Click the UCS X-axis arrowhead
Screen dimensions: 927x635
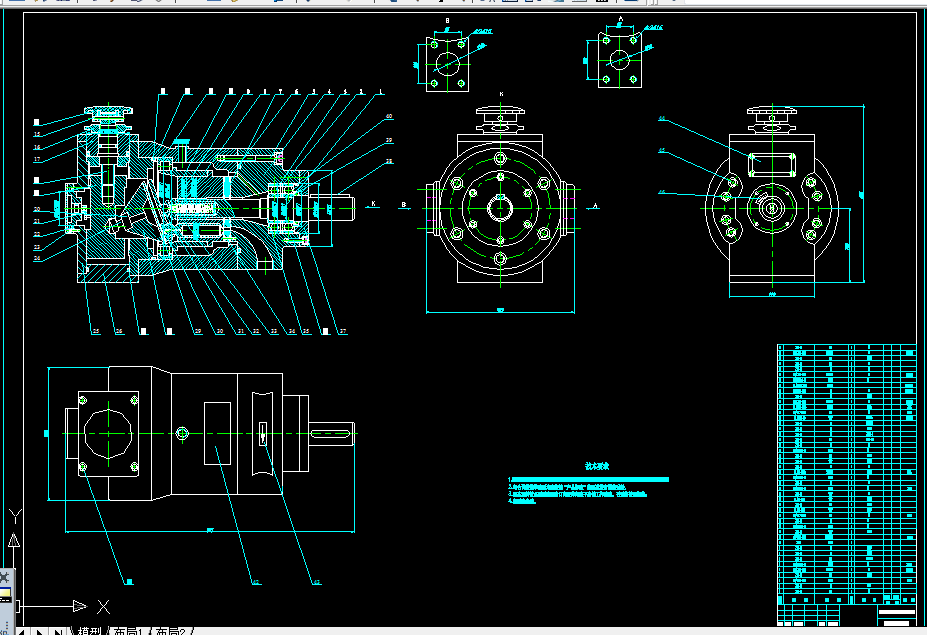(80, 606)
